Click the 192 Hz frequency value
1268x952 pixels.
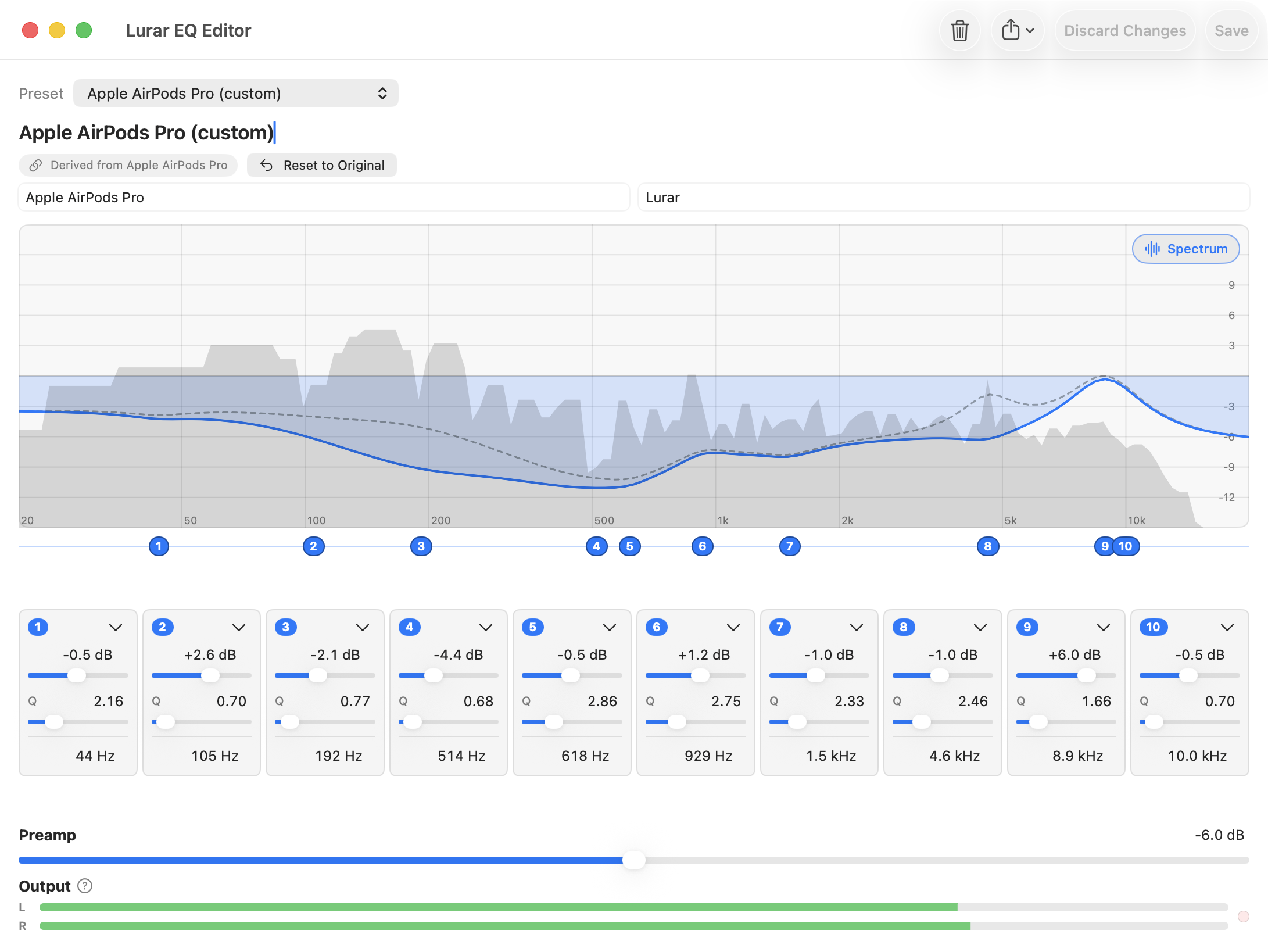tap(339, 756)
